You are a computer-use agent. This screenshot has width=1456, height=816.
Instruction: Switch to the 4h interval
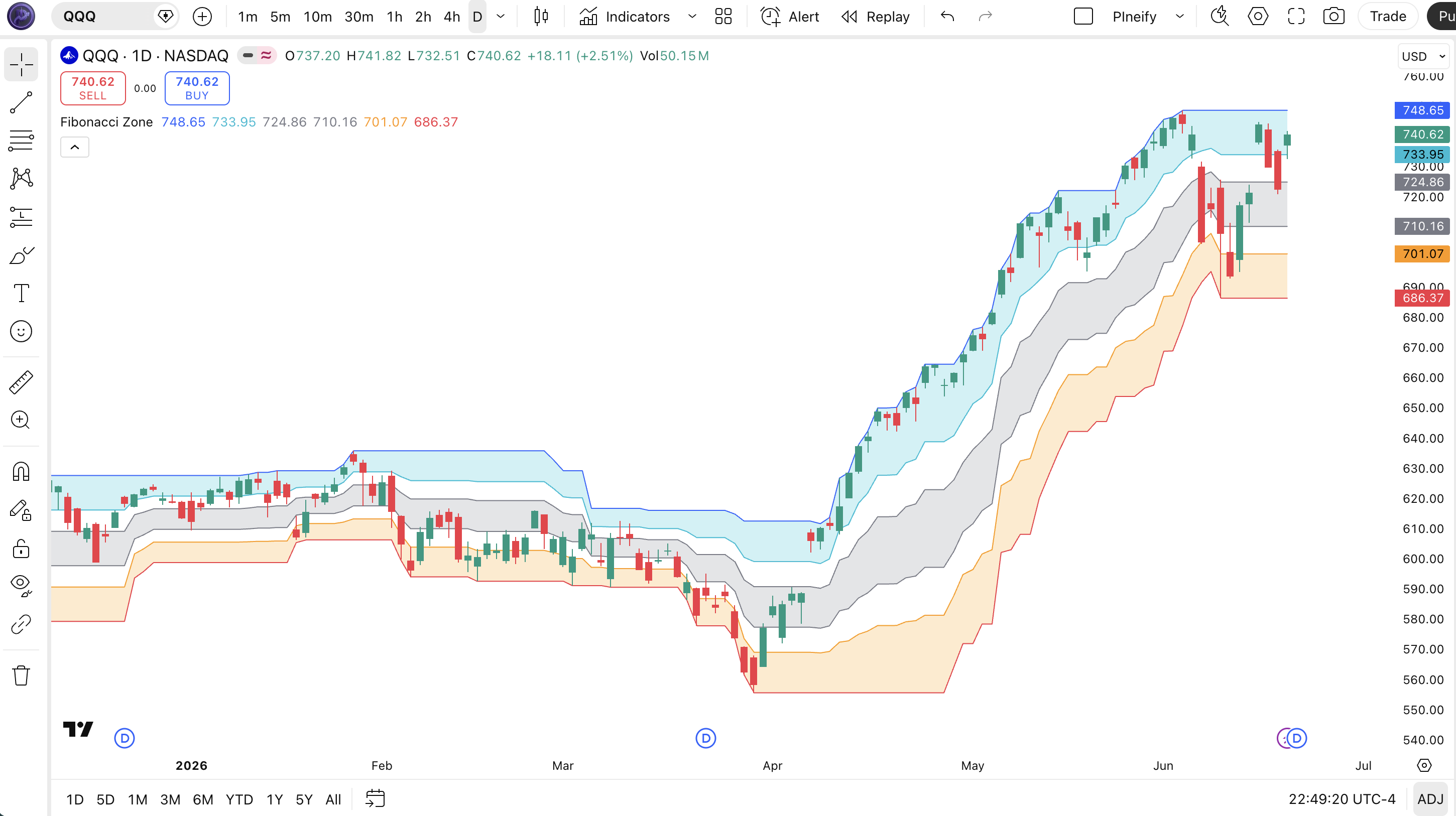click(x=451, y=17)
